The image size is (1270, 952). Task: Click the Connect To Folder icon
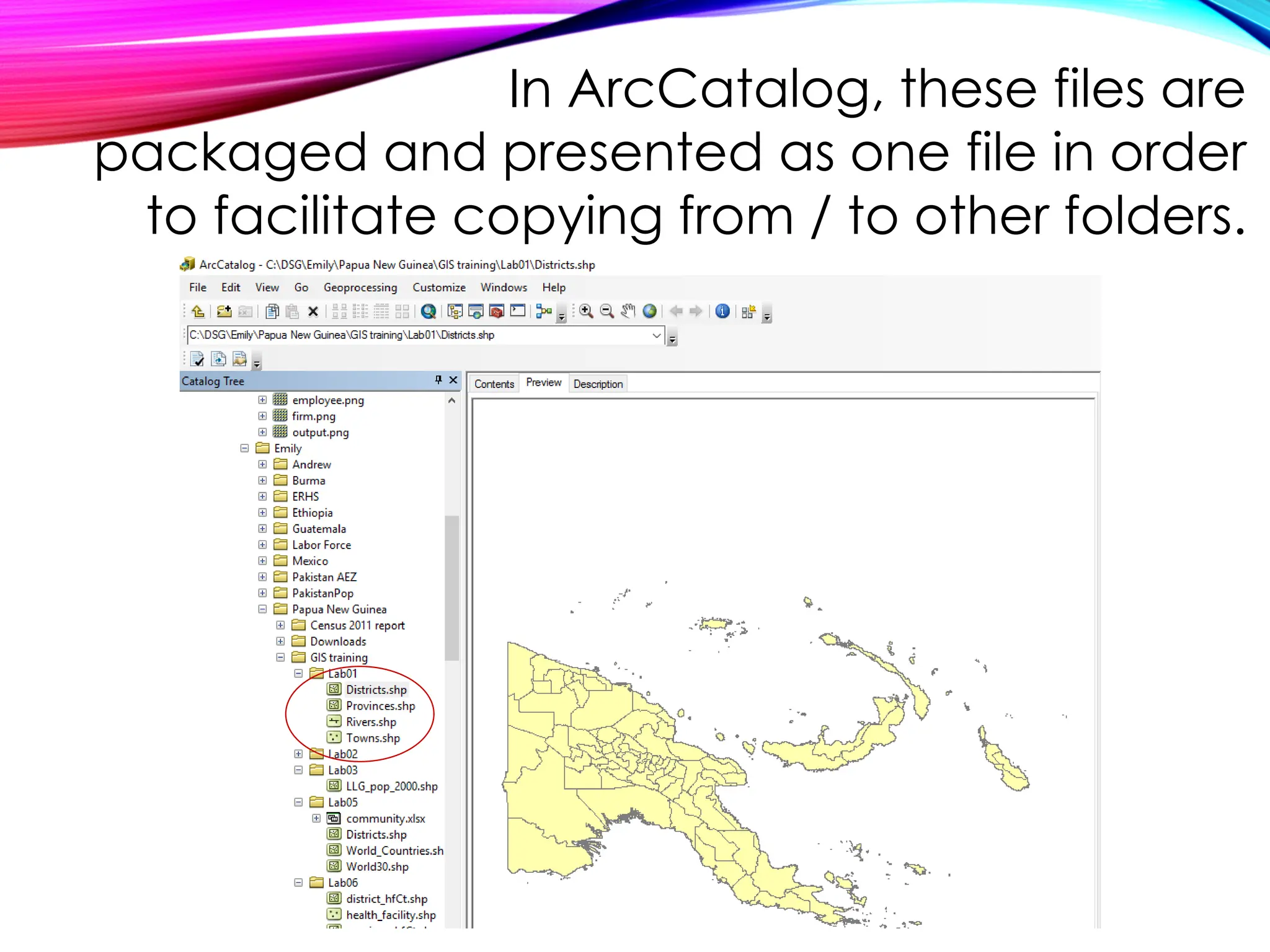click(224, 311)
